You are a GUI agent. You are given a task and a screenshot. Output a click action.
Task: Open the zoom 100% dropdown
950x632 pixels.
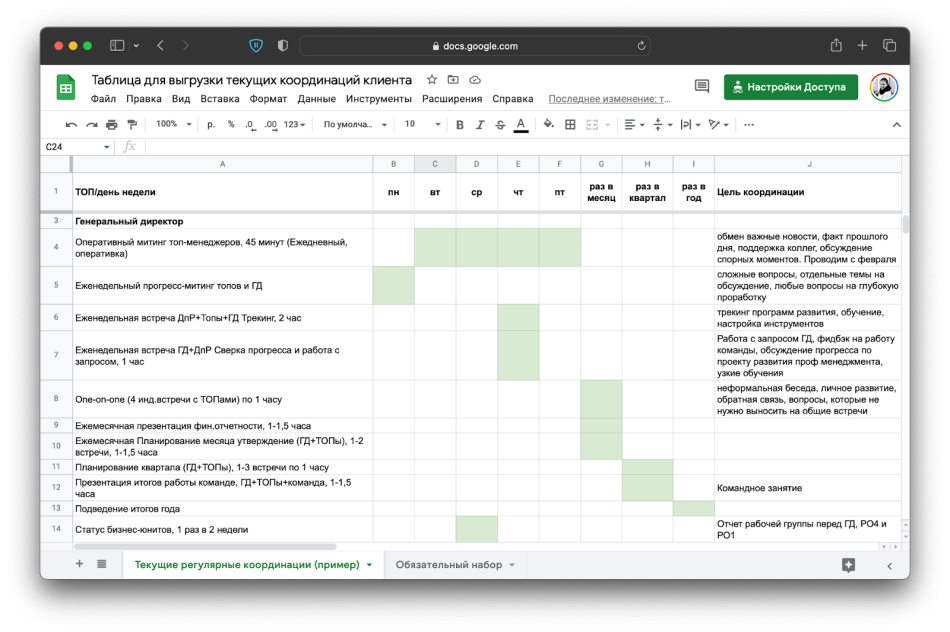pyautogui.click(x=173, y=124)
